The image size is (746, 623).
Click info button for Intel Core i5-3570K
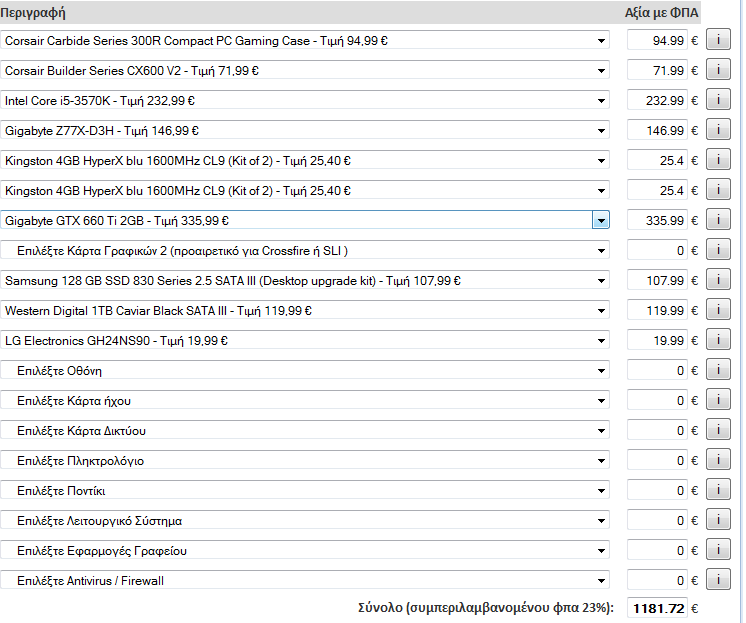pyautogui.click(x=718, y=100)
